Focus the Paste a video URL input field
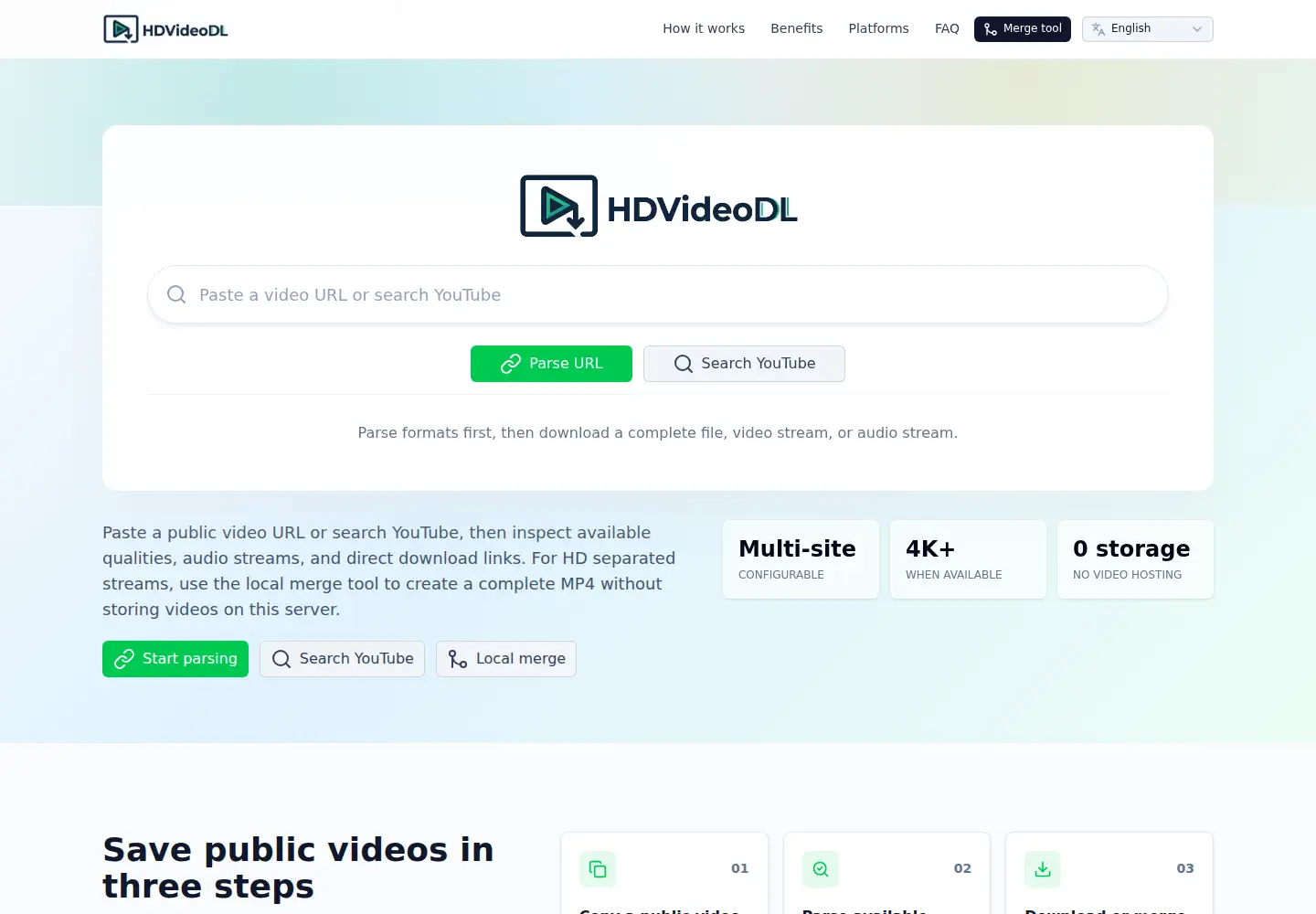 [658, 294]
